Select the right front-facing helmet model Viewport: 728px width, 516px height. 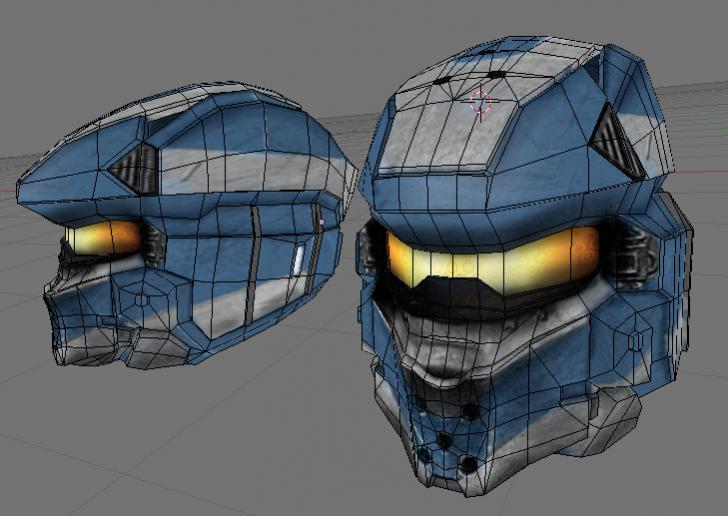pyautogui.click(x=525, y=265)
